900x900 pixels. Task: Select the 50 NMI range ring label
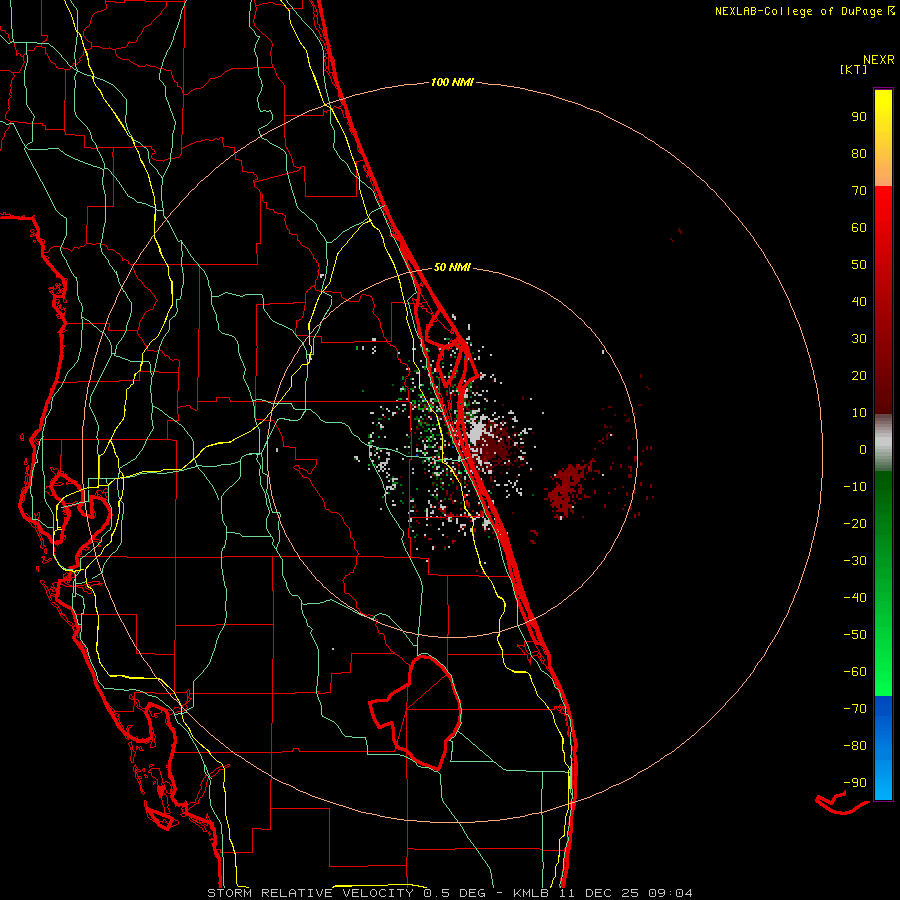click(x=452, y=267)
